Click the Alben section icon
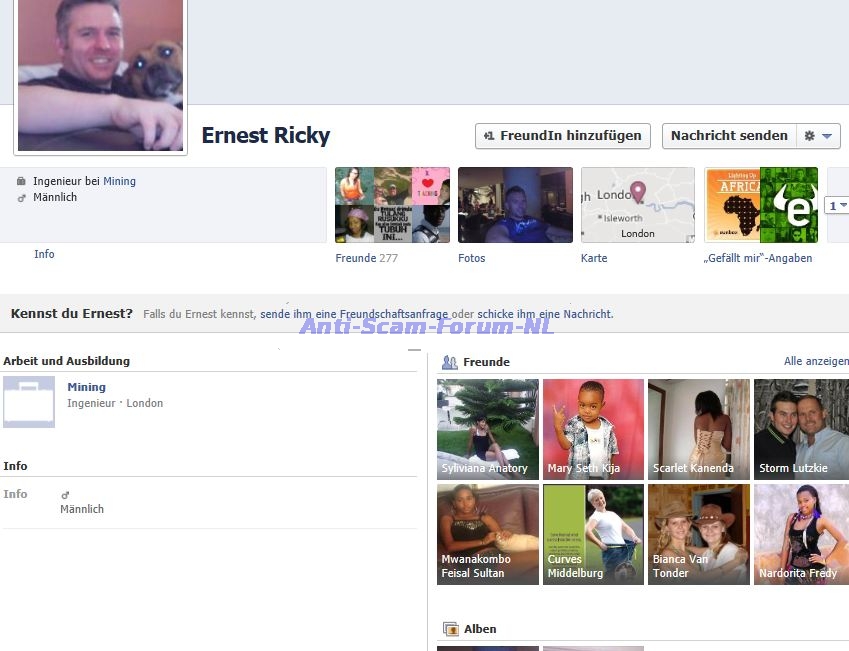Image resolution: width=849 pixels, height=651 pixels. point(451,629)
